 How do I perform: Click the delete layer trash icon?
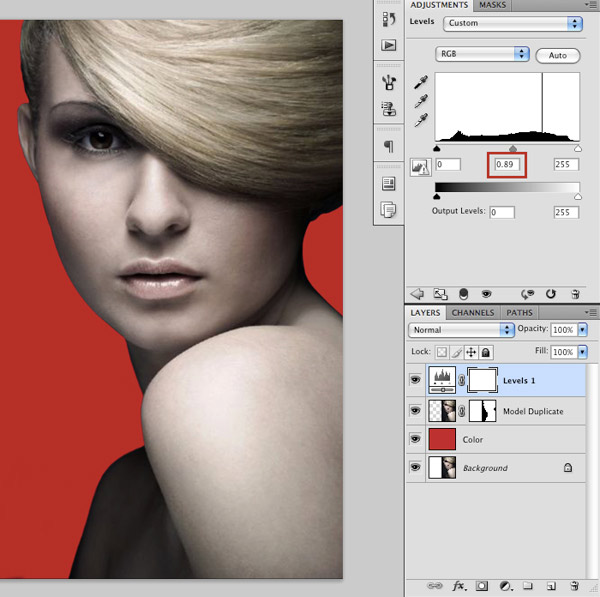(x=575, y=586)
